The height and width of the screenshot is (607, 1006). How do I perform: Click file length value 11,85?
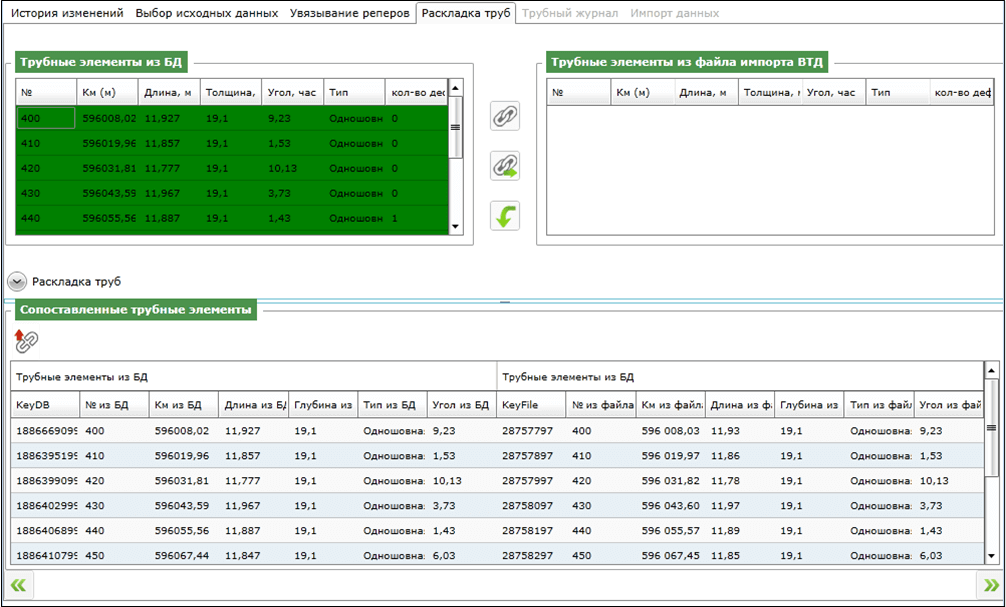725,556
